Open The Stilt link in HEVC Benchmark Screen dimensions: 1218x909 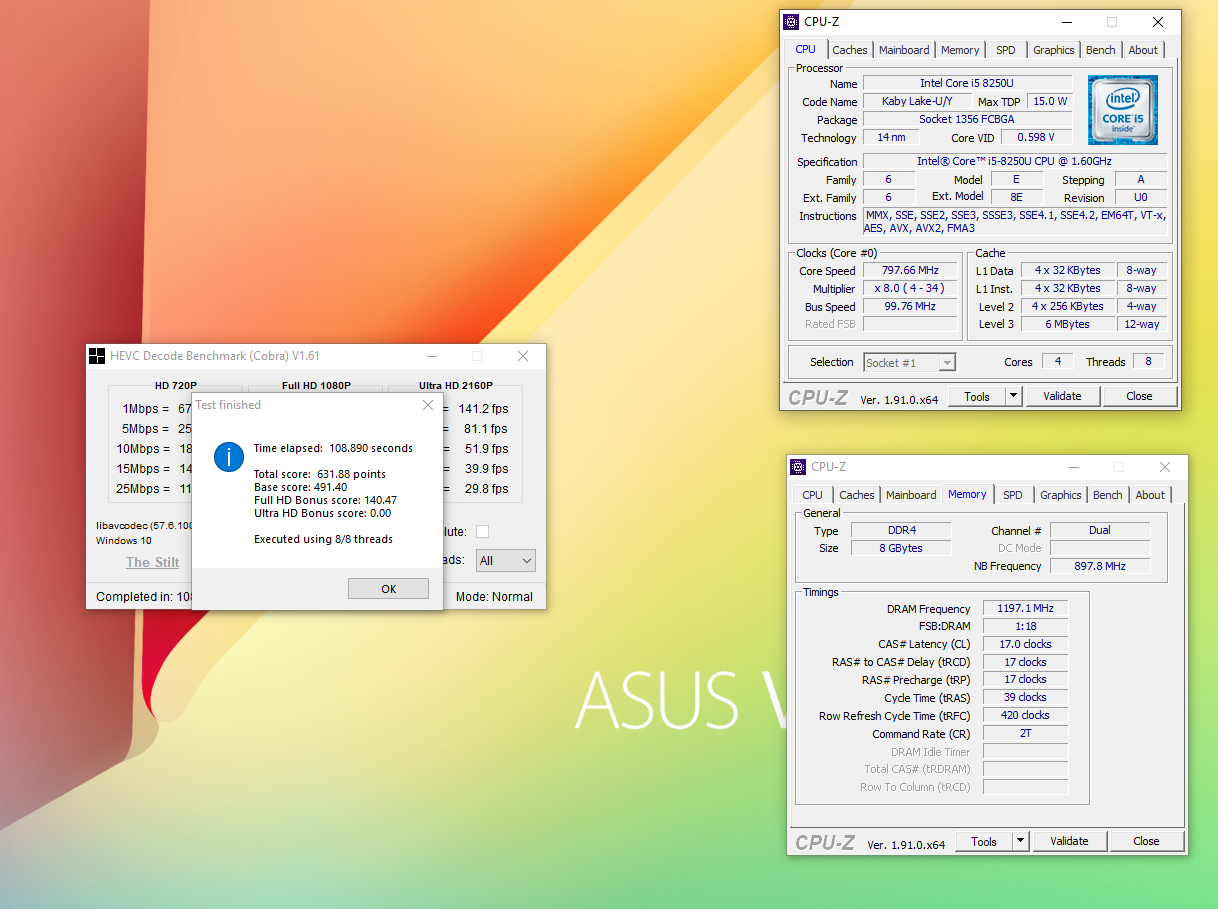pos(153,562)
